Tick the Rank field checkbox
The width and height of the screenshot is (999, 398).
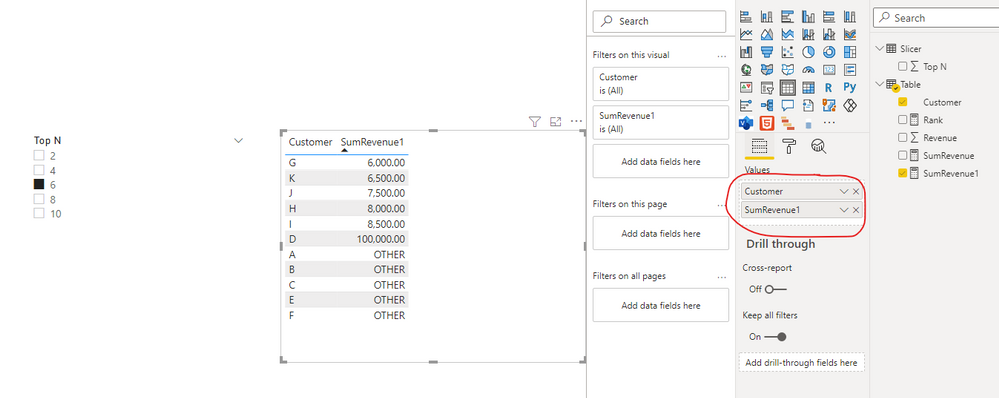(x=902, y=120)
